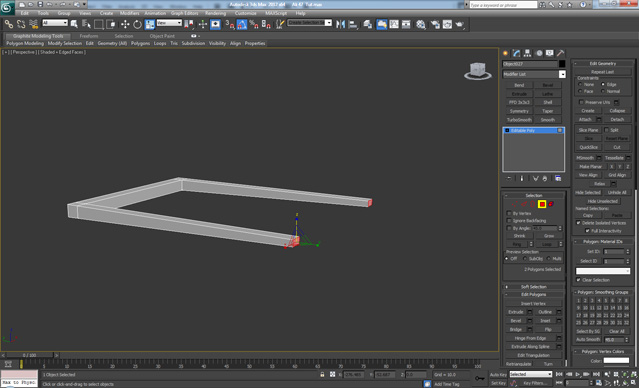Viewport: 639px width, 388px height.
Task: Switch to the Display command panel
Action: point(550,53)
